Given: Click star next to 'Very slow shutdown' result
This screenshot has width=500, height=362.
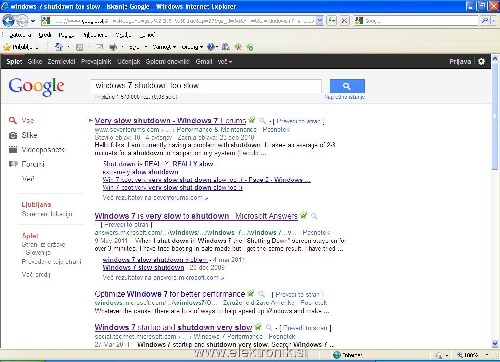Looking at the screenshot, I should click(252, 120).
